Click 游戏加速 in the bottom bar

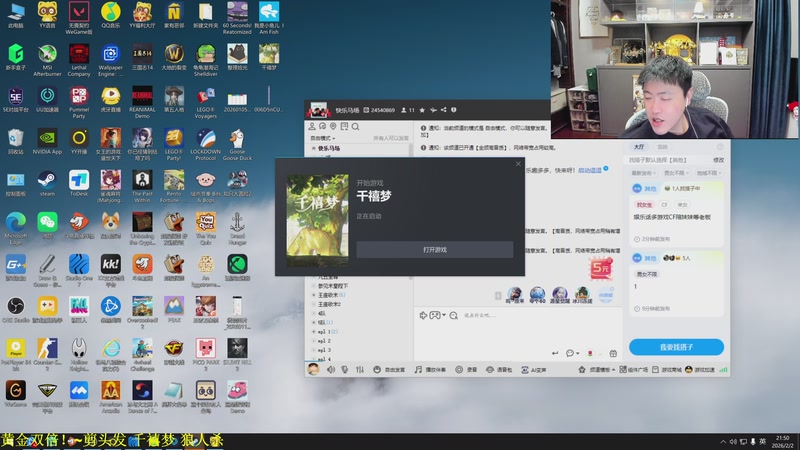click(700, 369)
